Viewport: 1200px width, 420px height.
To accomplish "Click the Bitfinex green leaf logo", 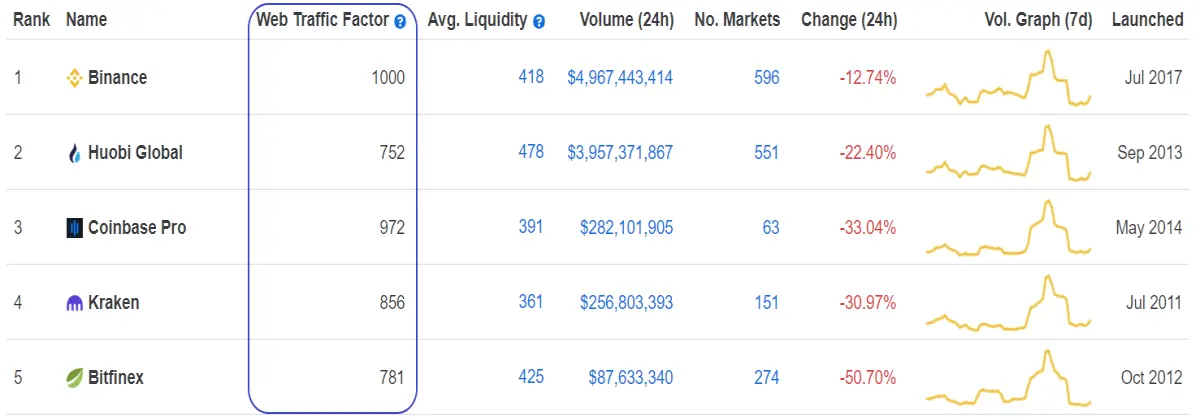I will click(73, 378).
